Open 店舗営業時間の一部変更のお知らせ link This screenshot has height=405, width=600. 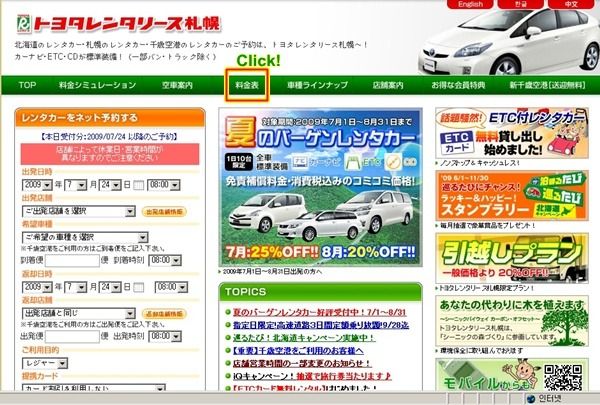[x=302, y=363]
